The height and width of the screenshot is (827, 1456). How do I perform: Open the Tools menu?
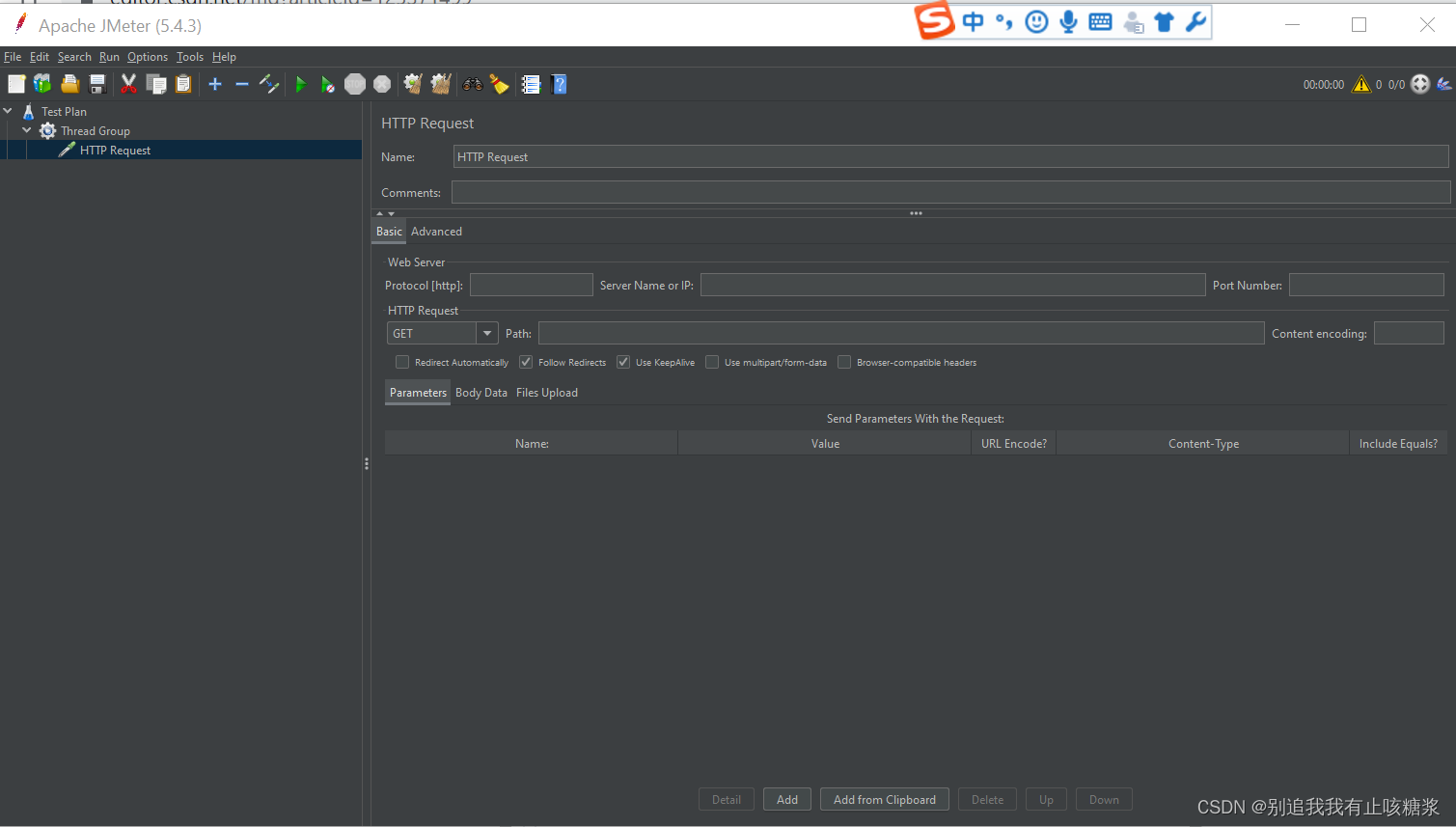coord(190,57)
